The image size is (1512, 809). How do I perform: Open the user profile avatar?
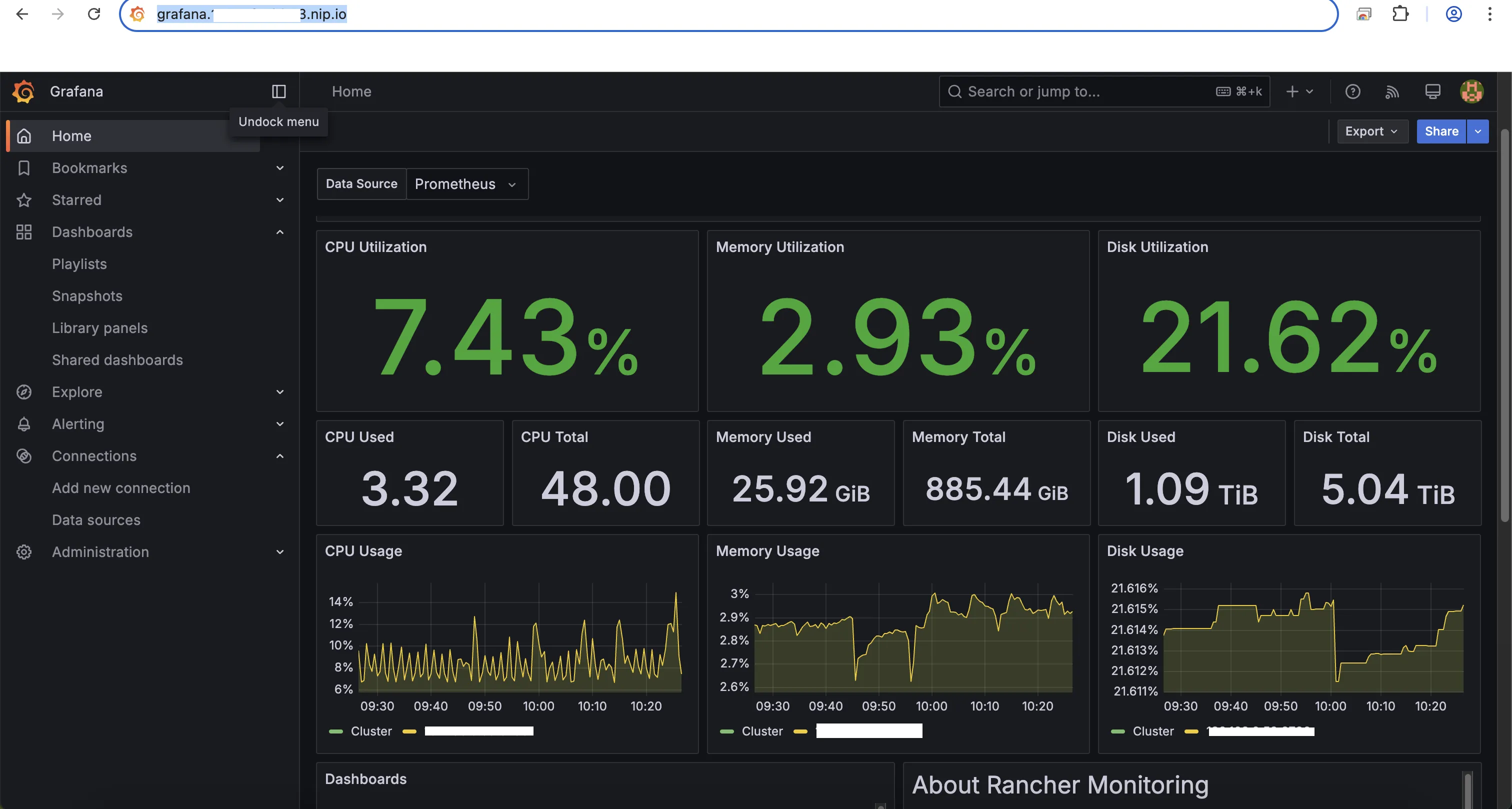(x=1471, y=91)
